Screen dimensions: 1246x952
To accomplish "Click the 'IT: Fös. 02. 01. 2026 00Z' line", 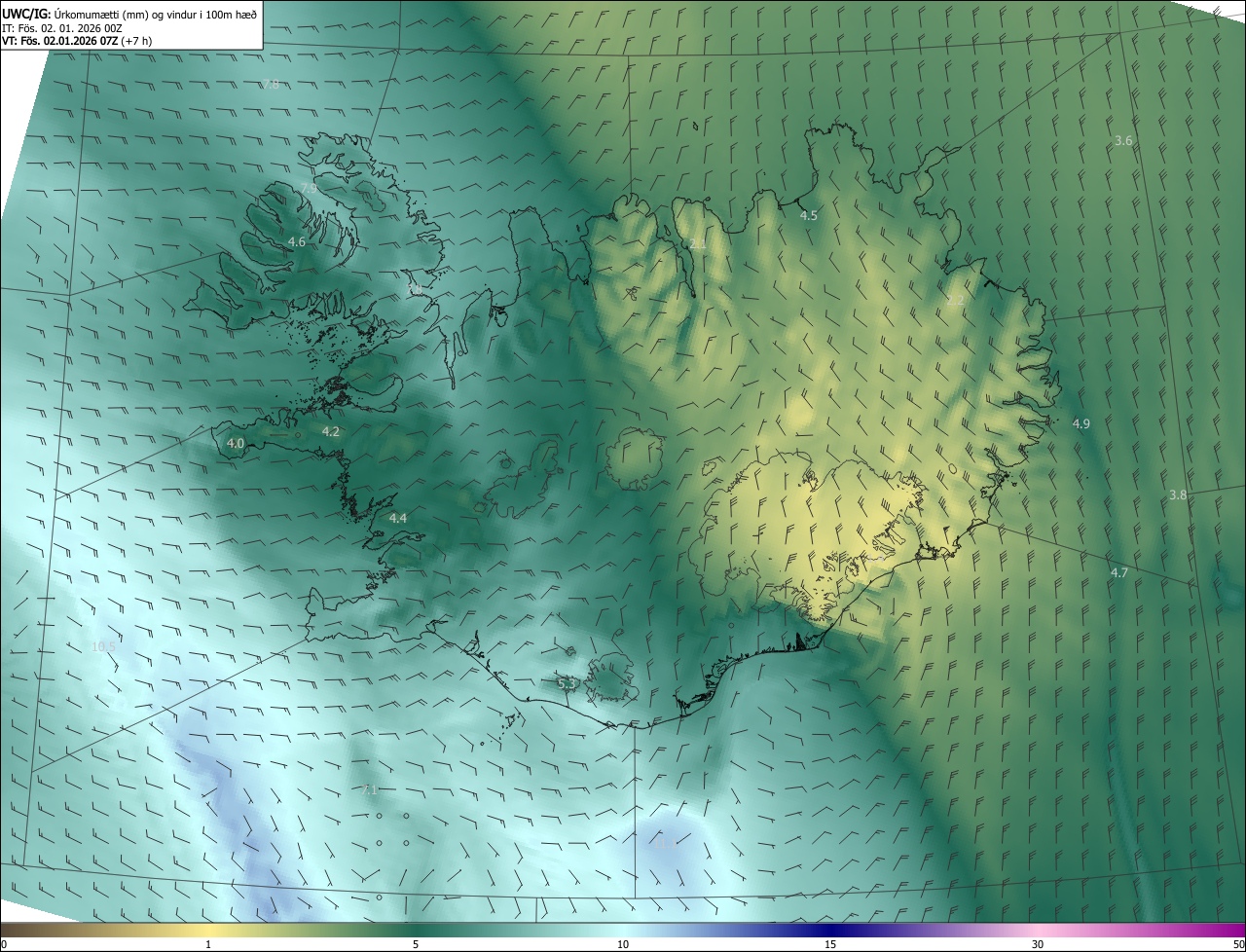I will (x=62, y=28).
